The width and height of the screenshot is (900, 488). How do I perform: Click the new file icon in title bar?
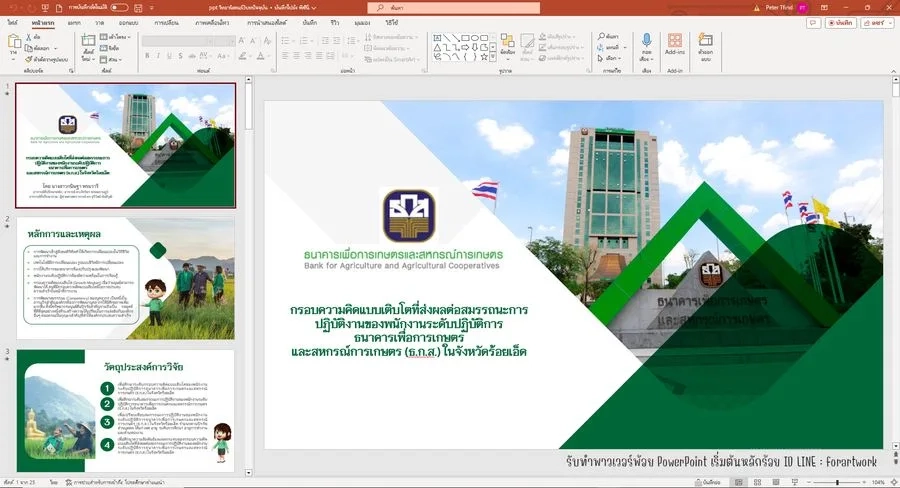coord(59,7)
